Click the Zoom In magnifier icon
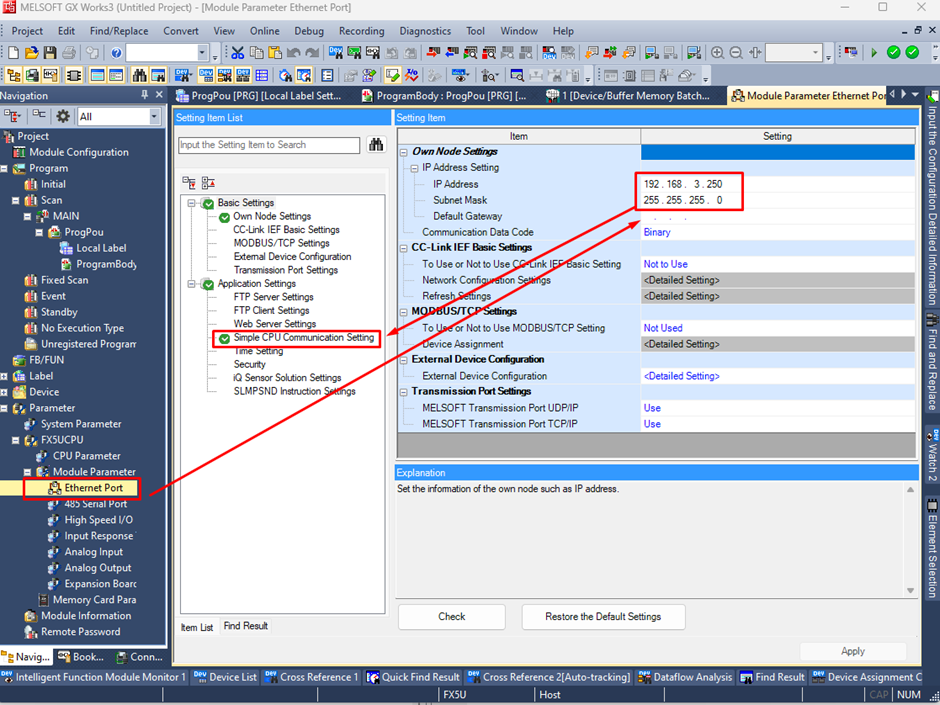Image resolution: width=940 pixels, height=705 pixels. (717, 53)
